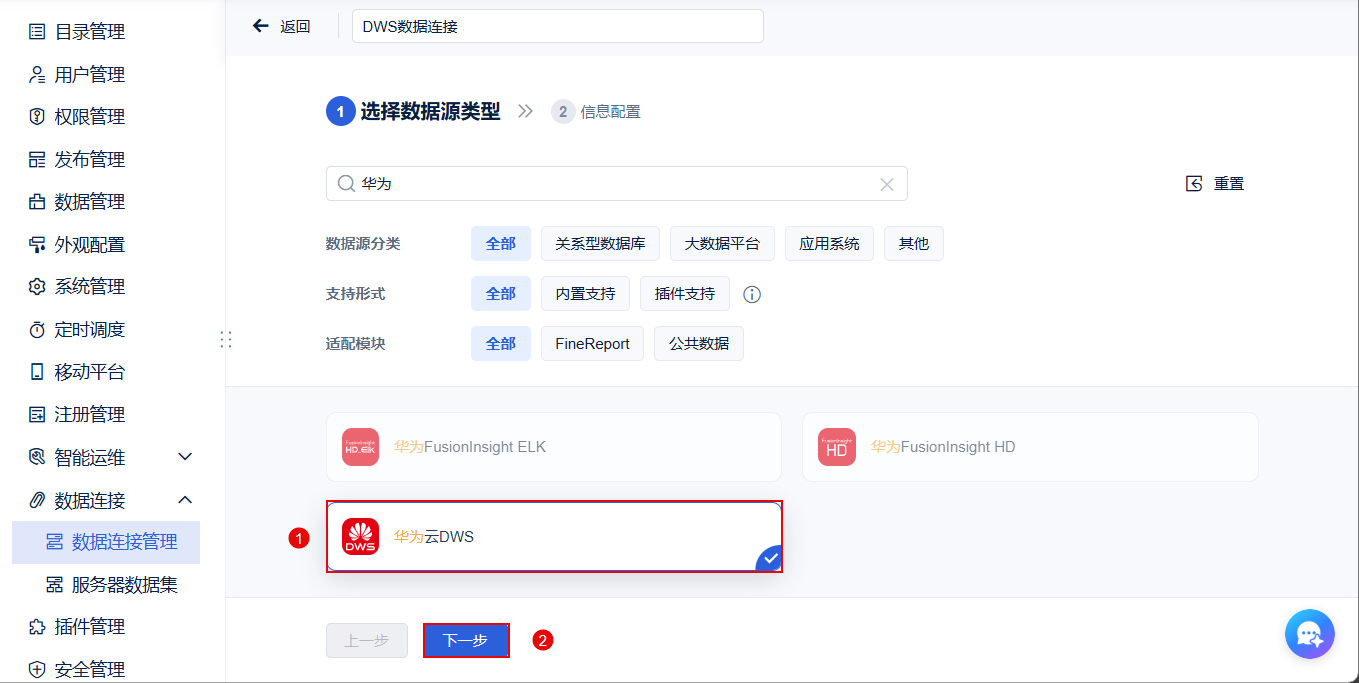Screen dimensions: 1359x683
Task: Clear the search box with X icon
Action: point(887,184)
